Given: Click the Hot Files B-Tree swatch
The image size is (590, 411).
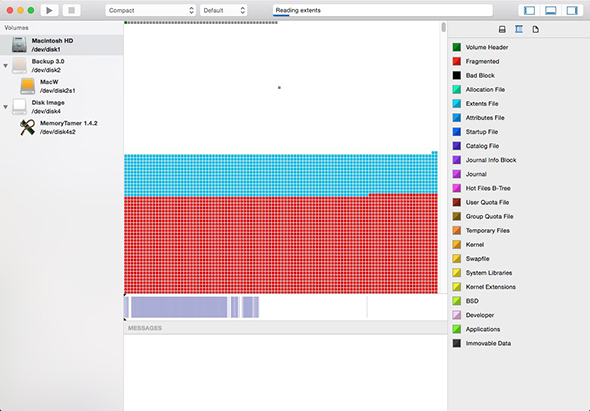Looking at the screenshot, I should tap(456, 188).
